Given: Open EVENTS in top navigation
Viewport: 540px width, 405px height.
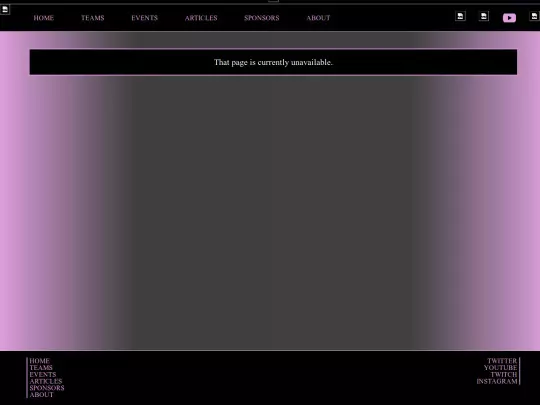Looking at the screenshot, I should pos(144,18).
